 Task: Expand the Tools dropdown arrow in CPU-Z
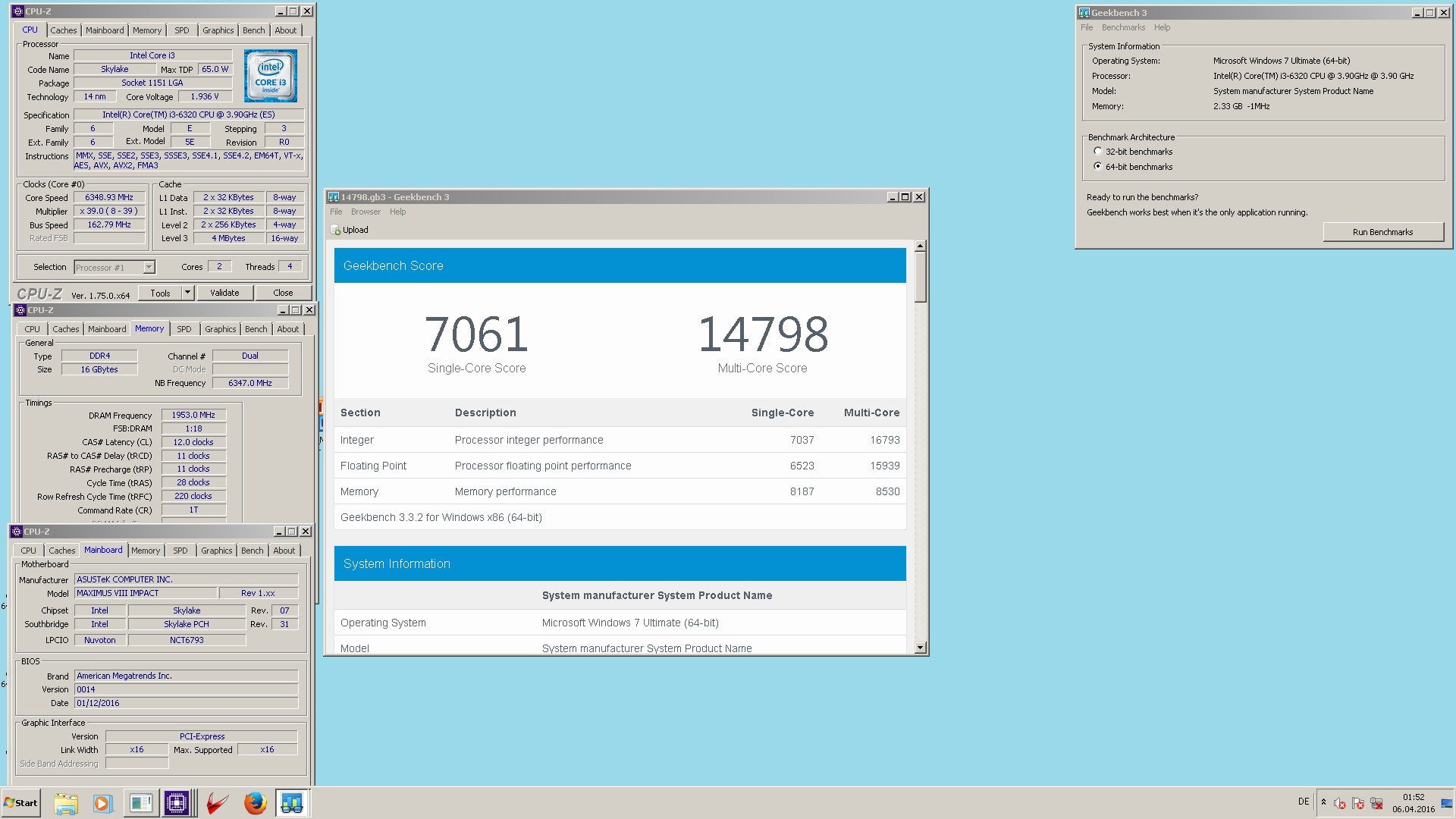tap(188, 293)
